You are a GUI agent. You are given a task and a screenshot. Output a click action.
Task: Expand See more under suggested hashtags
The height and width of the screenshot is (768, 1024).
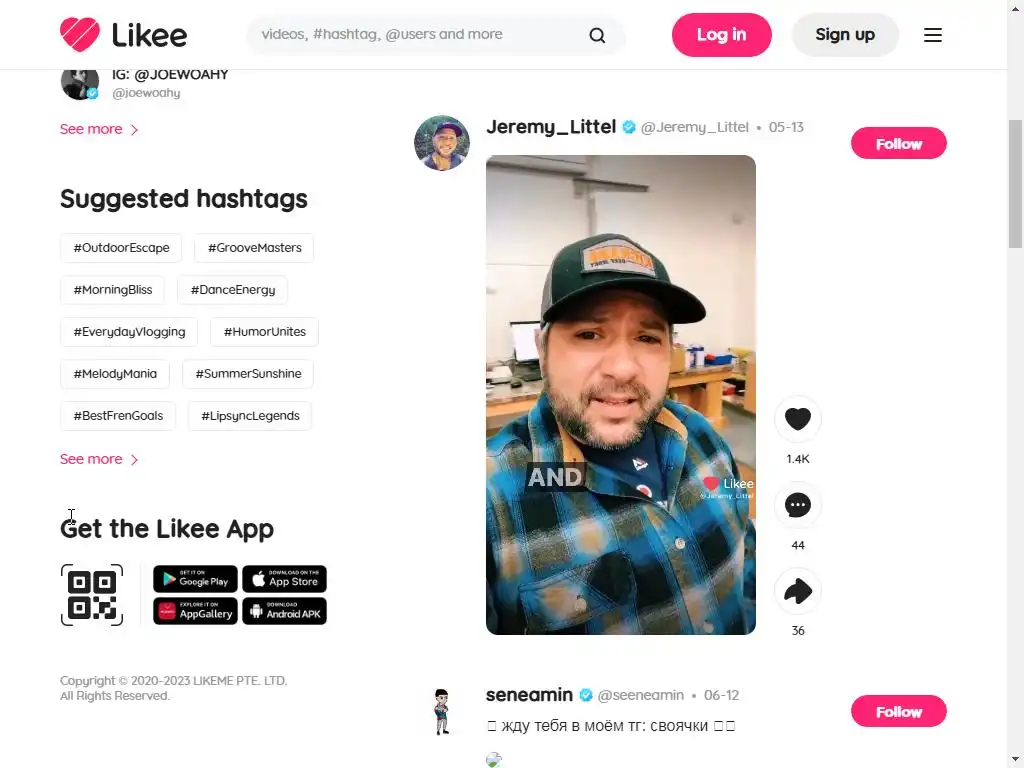click(x=99, y=459)
